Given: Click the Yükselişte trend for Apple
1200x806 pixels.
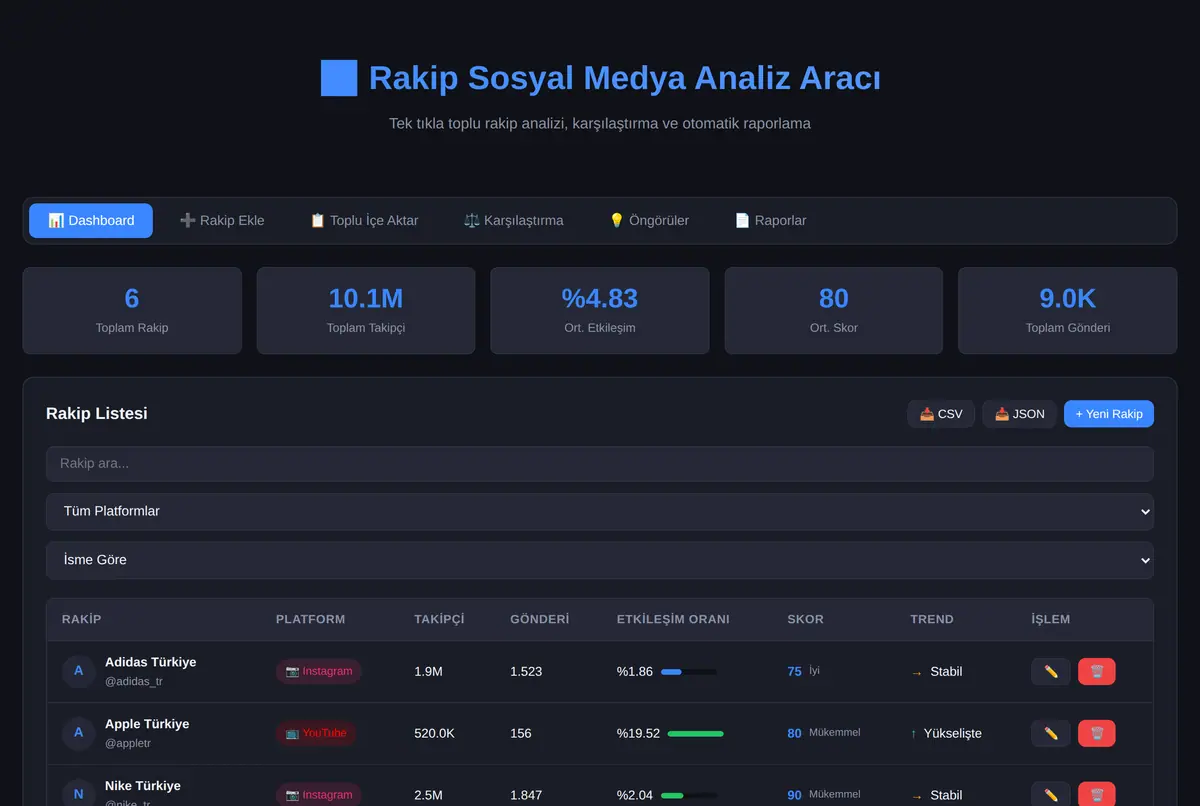Looking at the screenshot, I should click(x=946, y=733).
